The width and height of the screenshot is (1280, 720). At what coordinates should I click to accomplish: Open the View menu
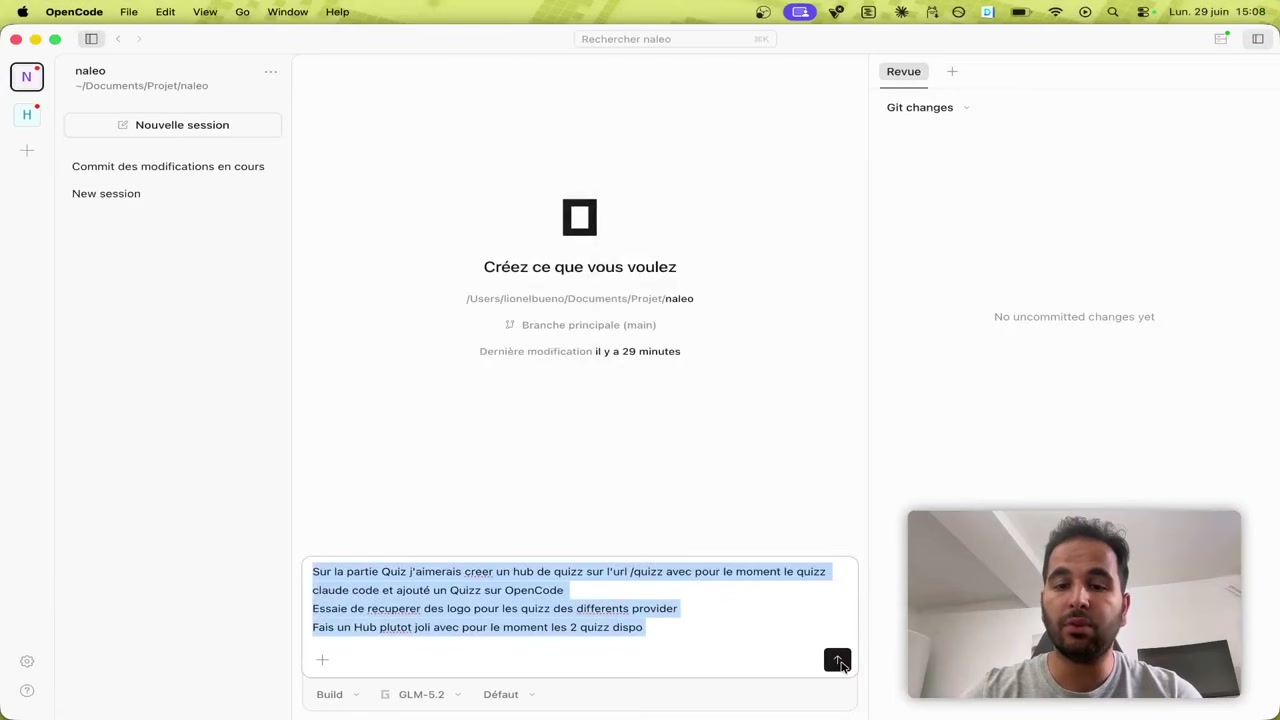tap(205, 12)
